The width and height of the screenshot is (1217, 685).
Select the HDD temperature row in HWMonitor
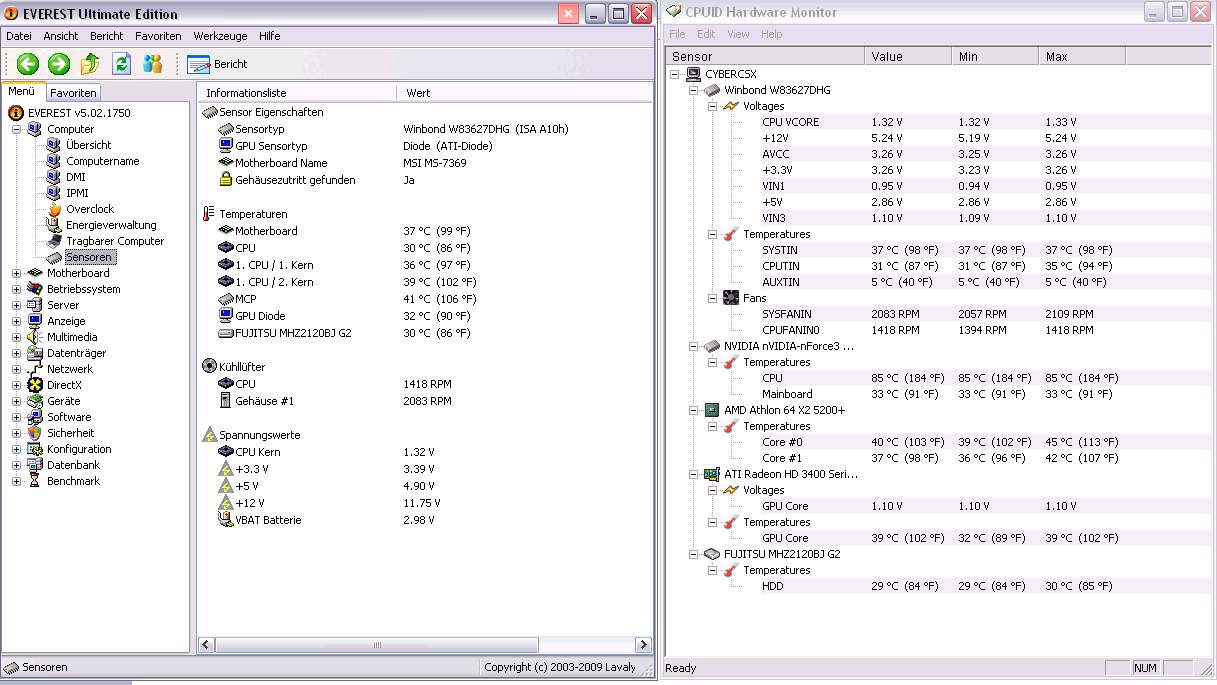[940, 586]
